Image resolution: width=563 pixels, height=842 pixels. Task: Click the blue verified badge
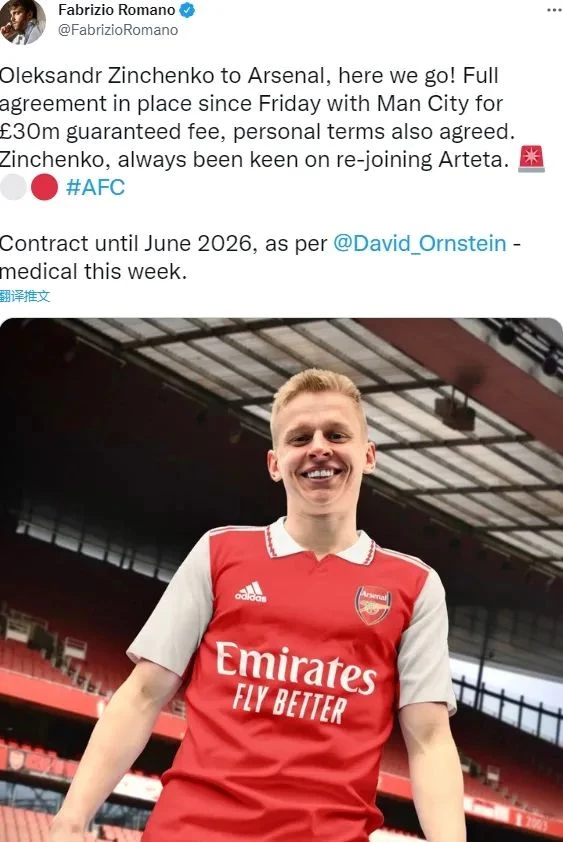(187, 10)
